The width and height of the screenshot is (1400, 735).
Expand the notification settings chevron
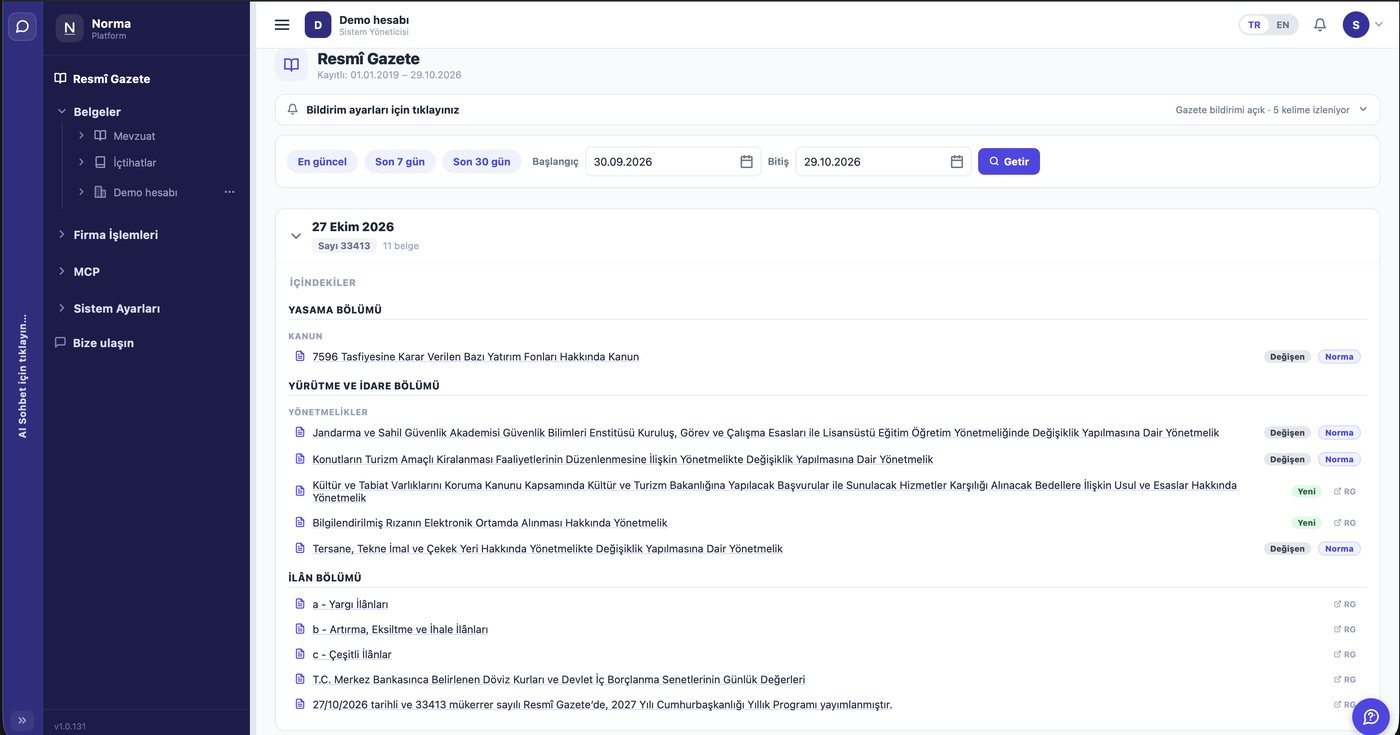tap(1363, 110)
